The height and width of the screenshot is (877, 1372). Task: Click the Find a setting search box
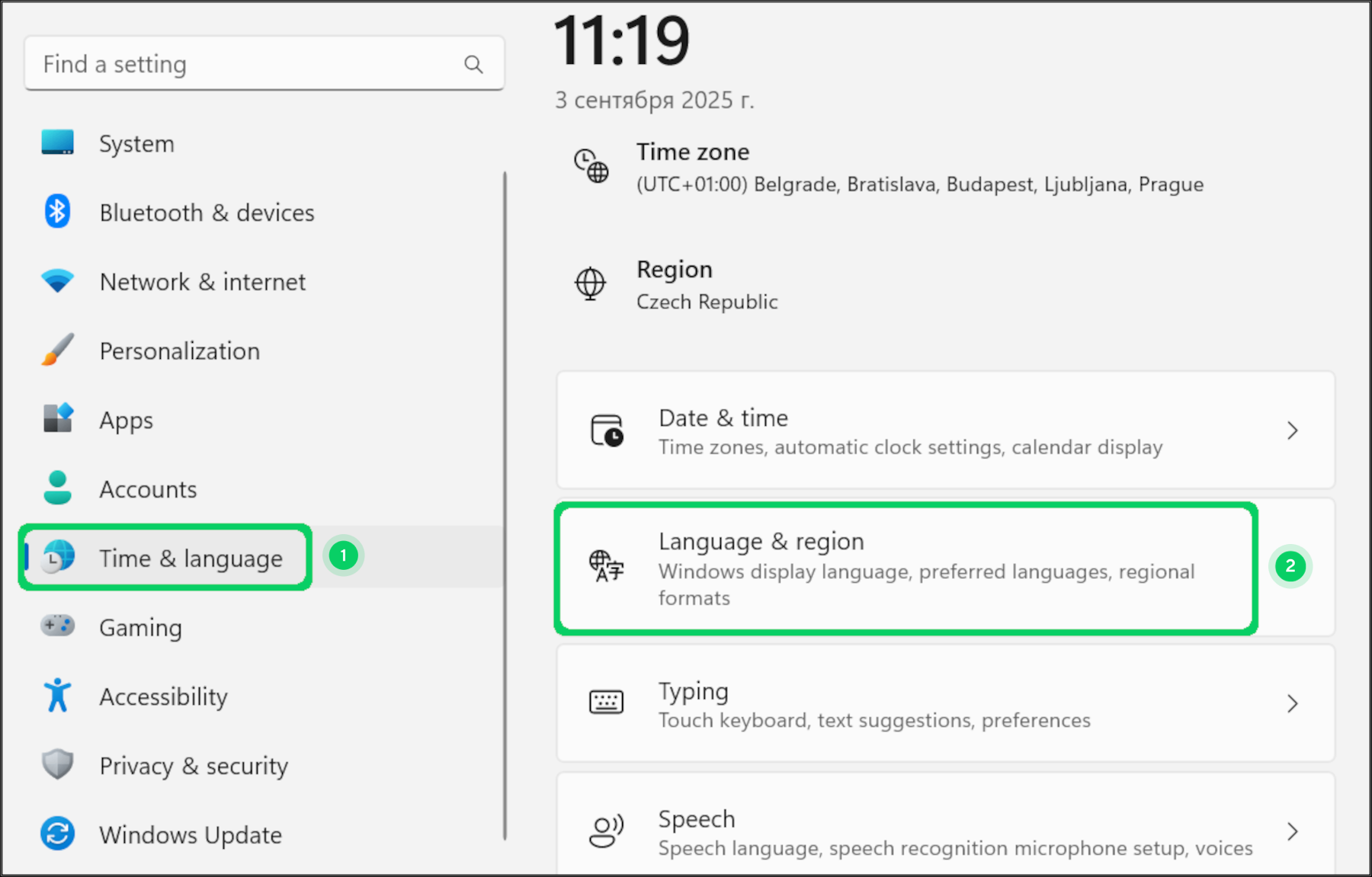coord(244,65)
